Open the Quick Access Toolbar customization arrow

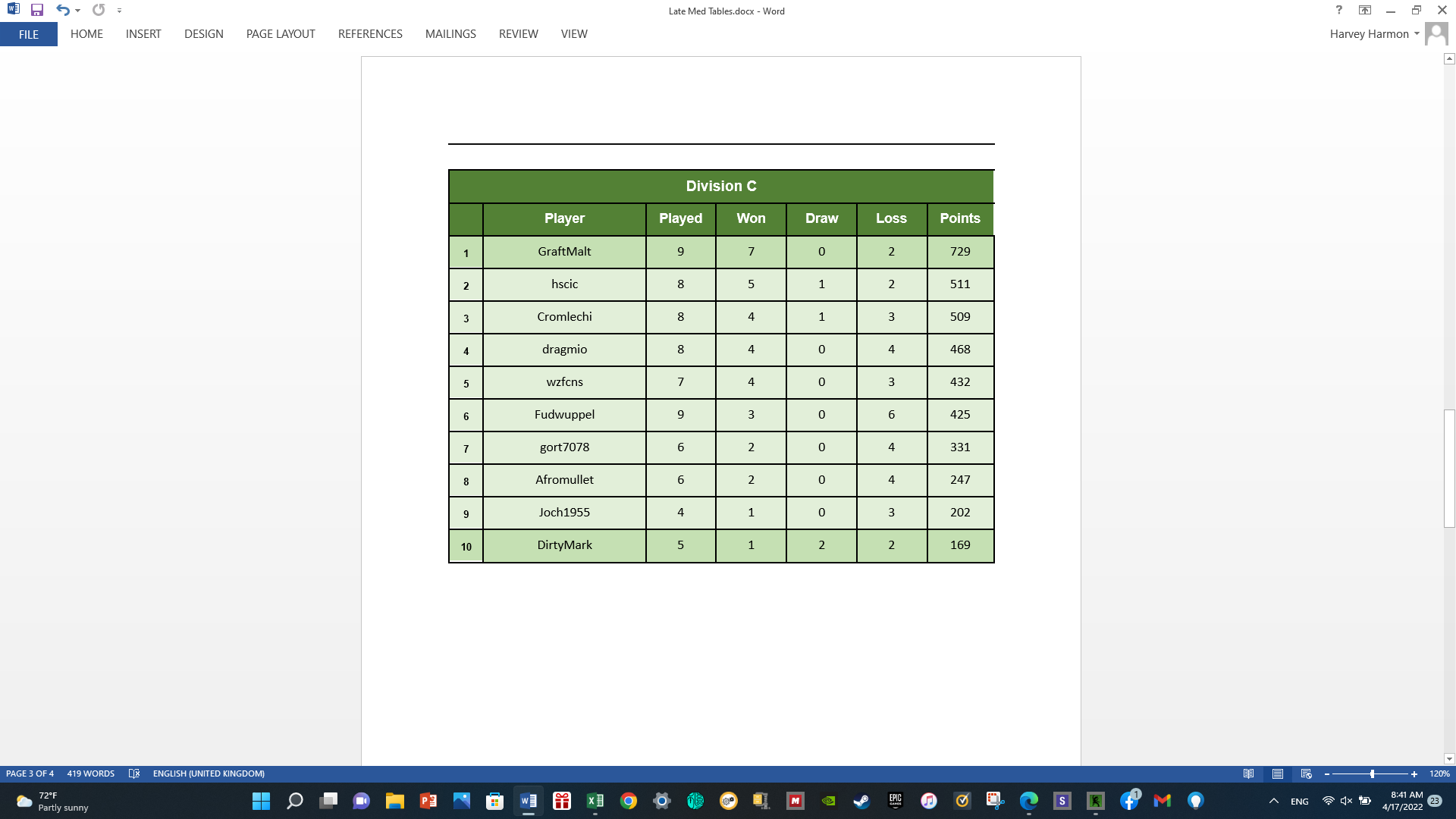click(119, 11)
